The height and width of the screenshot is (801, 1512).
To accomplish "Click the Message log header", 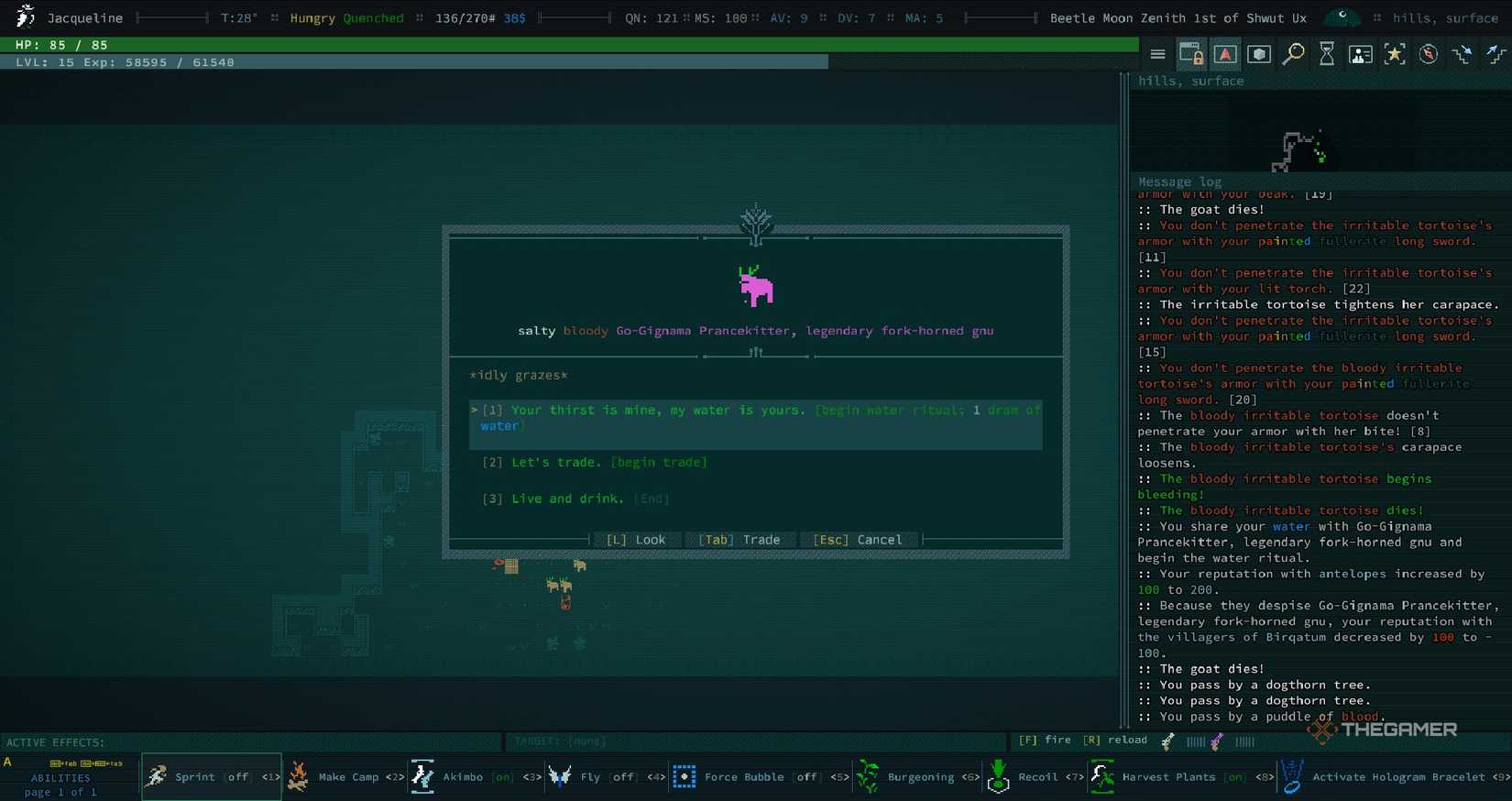I will [1179, 181].
